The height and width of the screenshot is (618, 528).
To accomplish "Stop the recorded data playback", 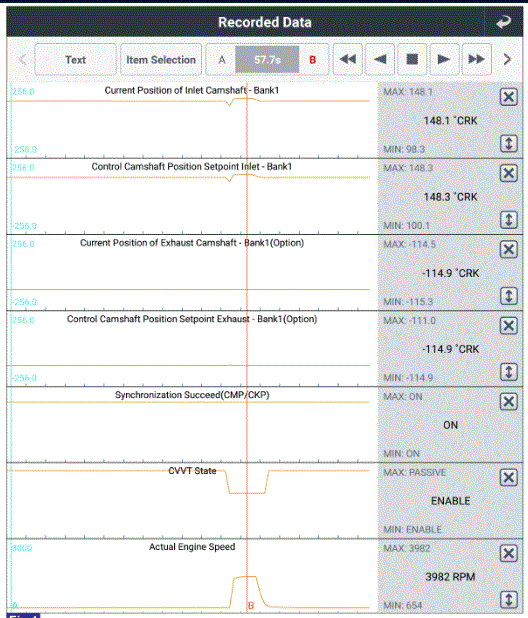I will point(412,60).
